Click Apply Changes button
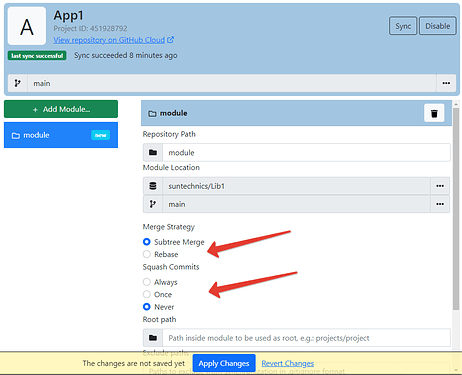The height and width of the screenshot is (375, 462). tap(224, 363)
